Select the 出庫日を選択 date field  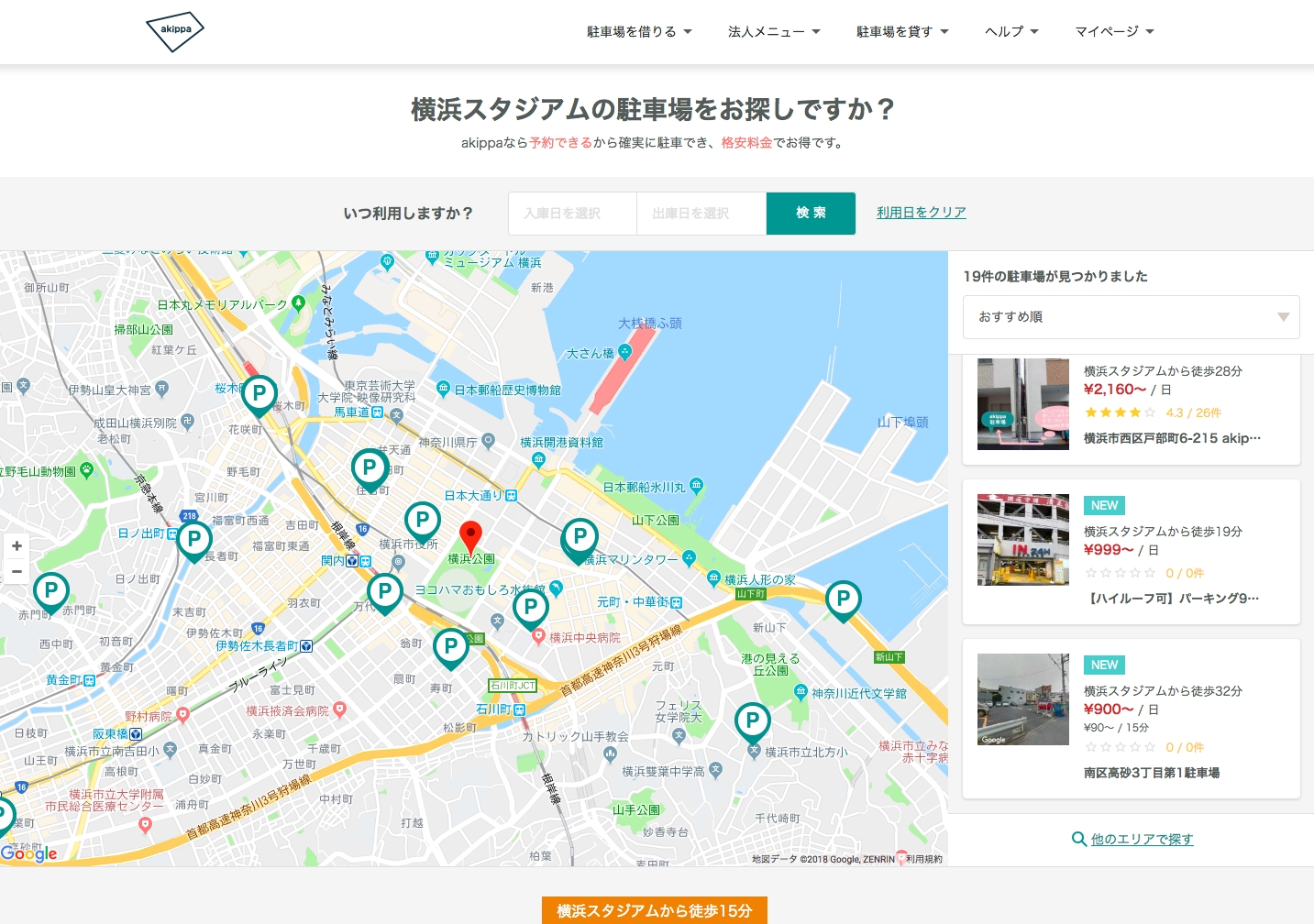pyautogui.click(x=701, y=214)
